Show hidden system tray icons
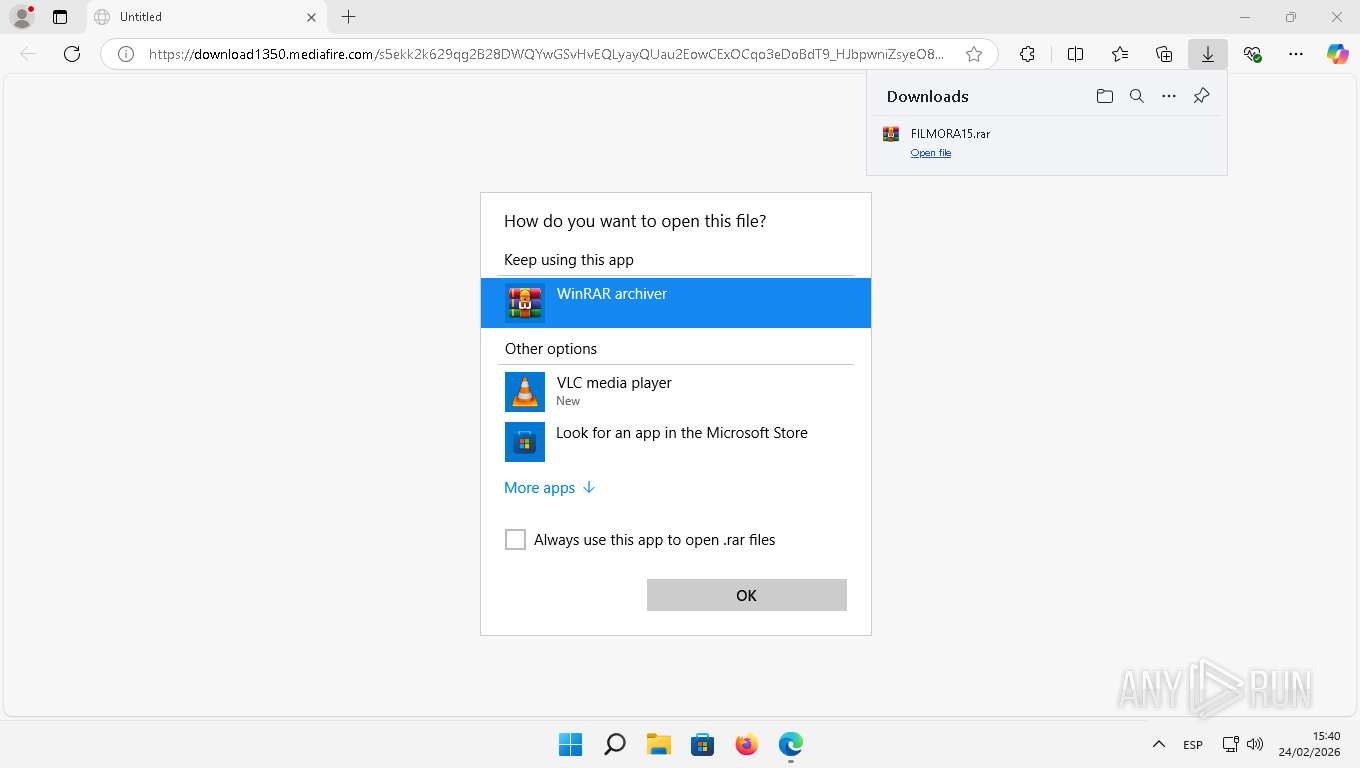Viewport: 1360px width, 768px height. [x=1158, y=744]
